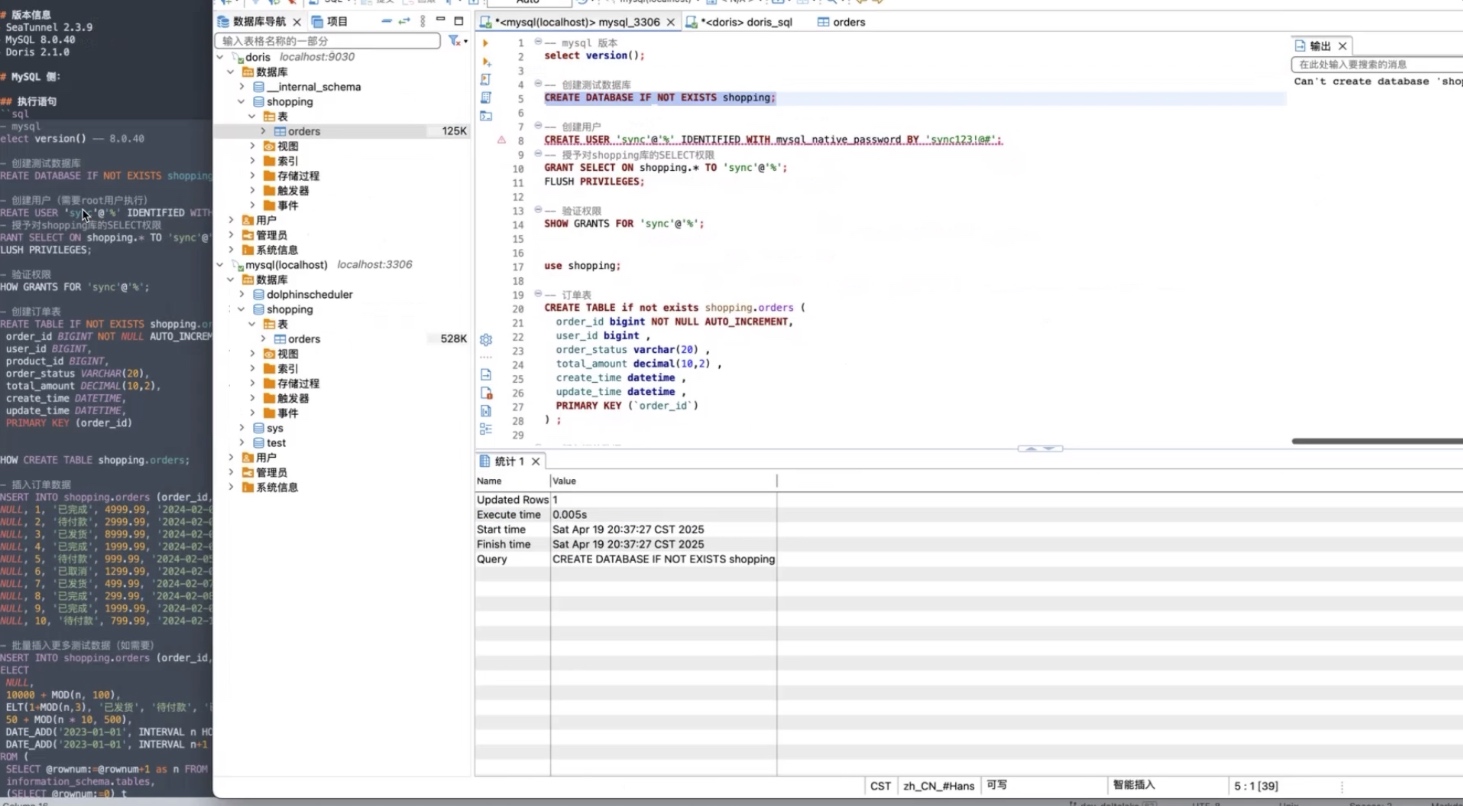
Task: Open the navigator filter configuration icon
Action: point(456,41)
